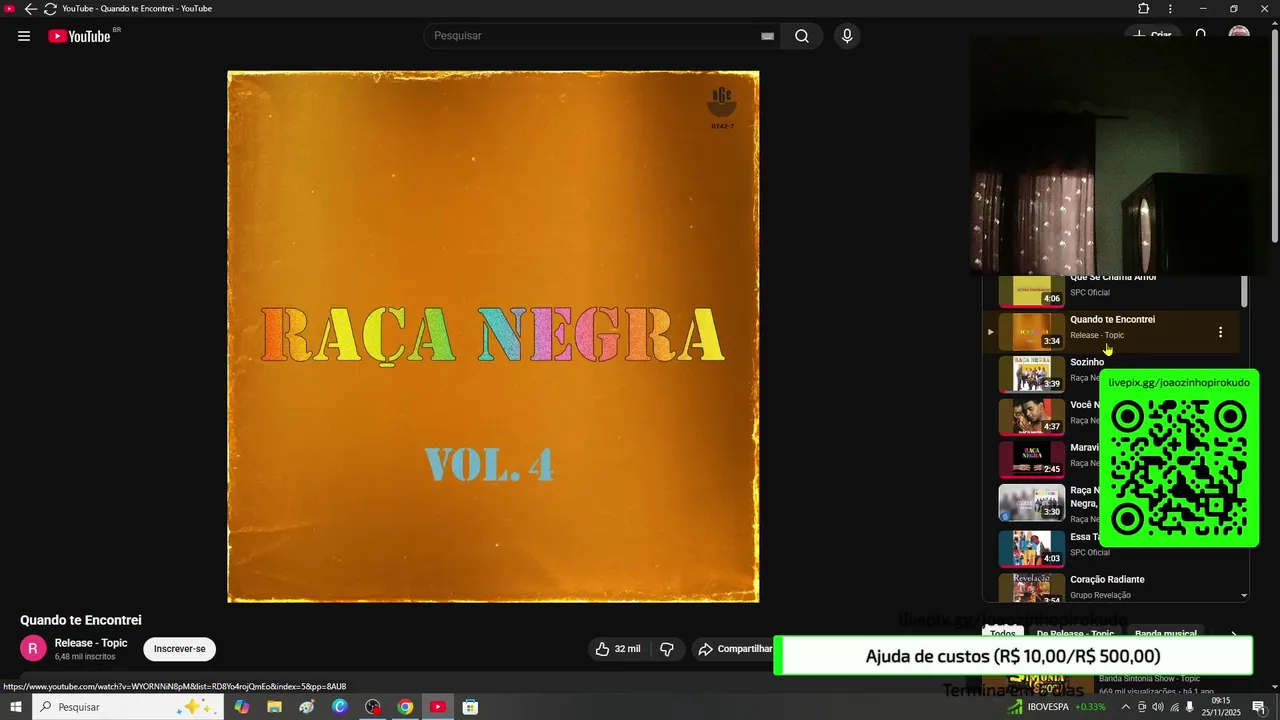
Task: Click the Quando te Encontrei video title
Action: [x=81, y=620]
